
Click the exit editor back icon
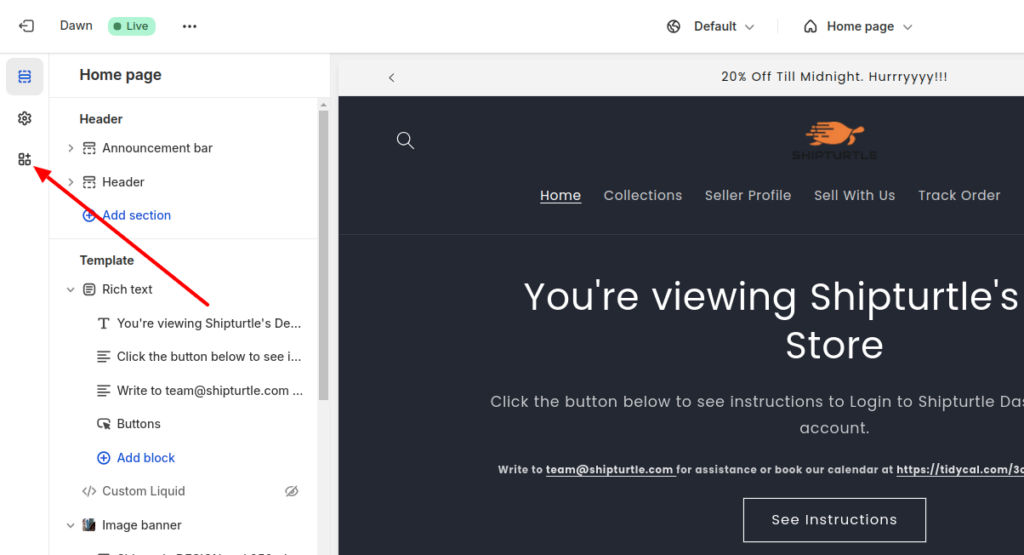click(26, 26)
